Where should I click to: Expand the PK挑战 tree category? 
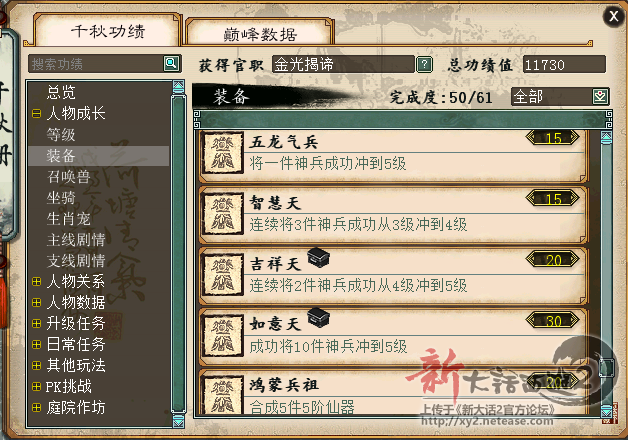coord(36,386)
